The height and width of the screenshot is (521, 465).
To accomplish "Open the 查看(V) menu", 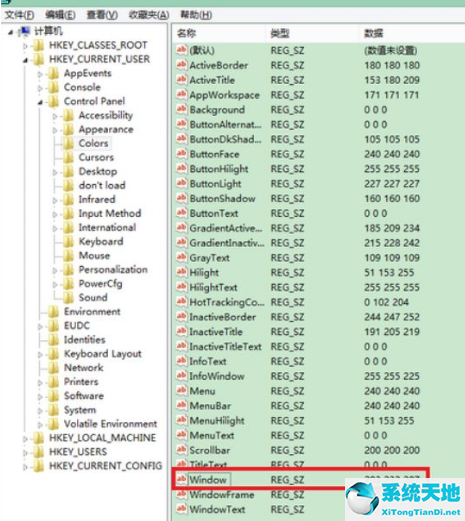I will click(x=102, y=15).
